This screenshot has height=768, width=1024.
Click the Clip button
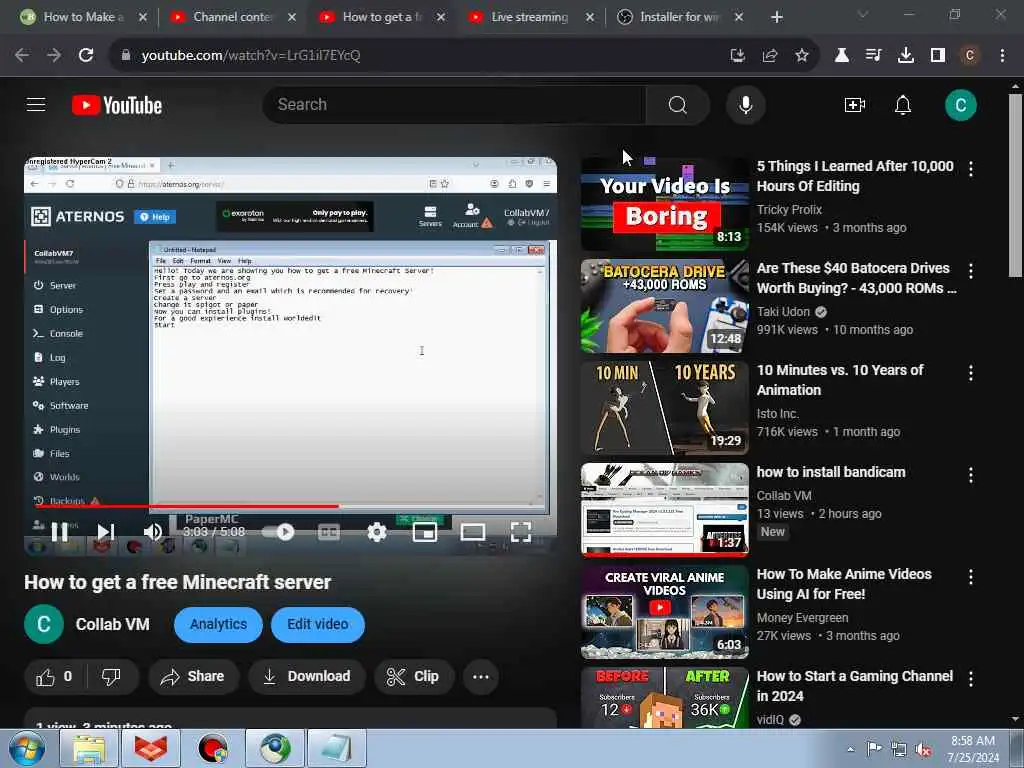tap(413, 677)
